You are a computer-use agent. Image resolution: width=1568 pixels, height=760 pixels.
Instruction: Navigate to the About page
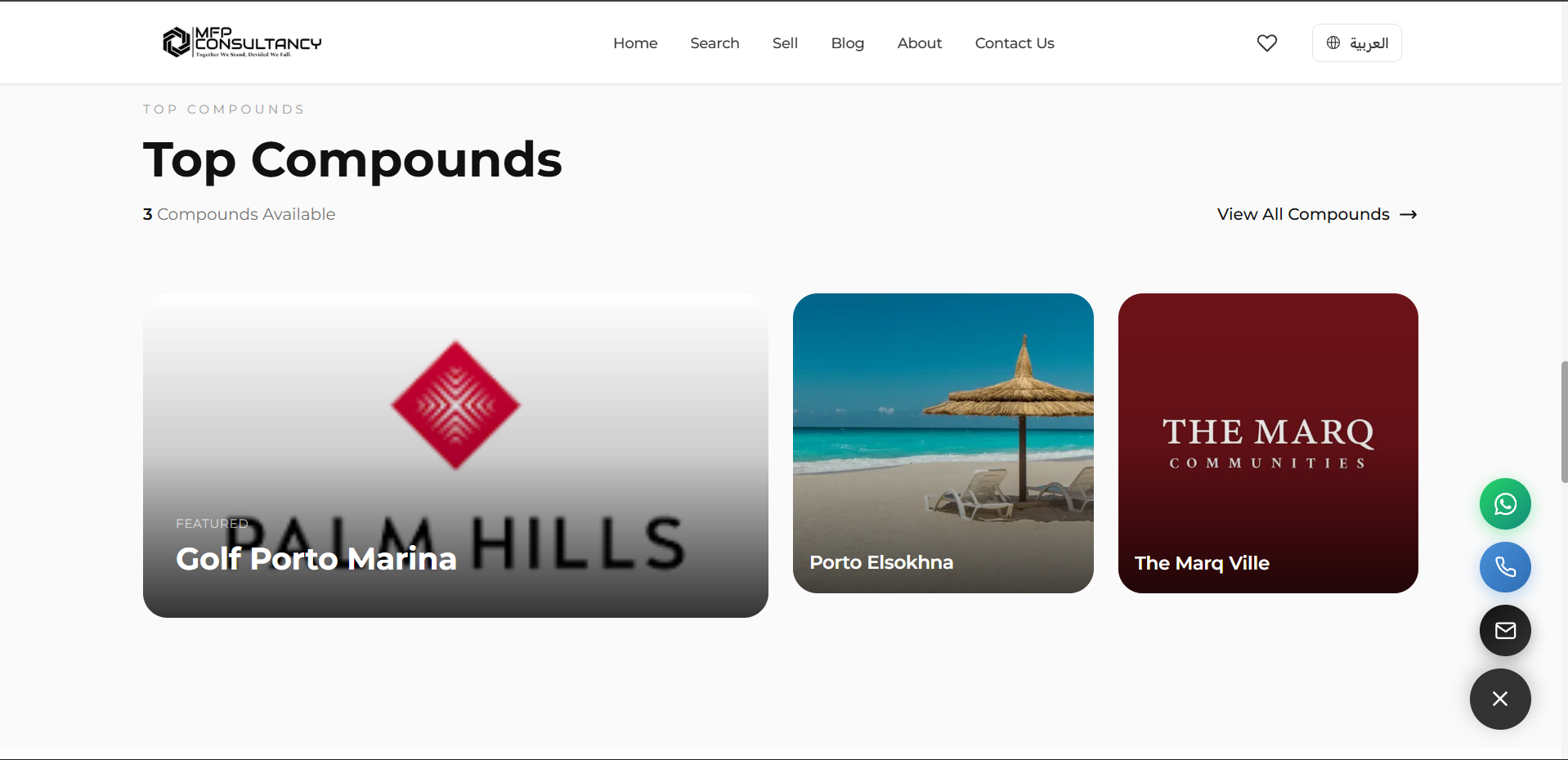[920, 43]
